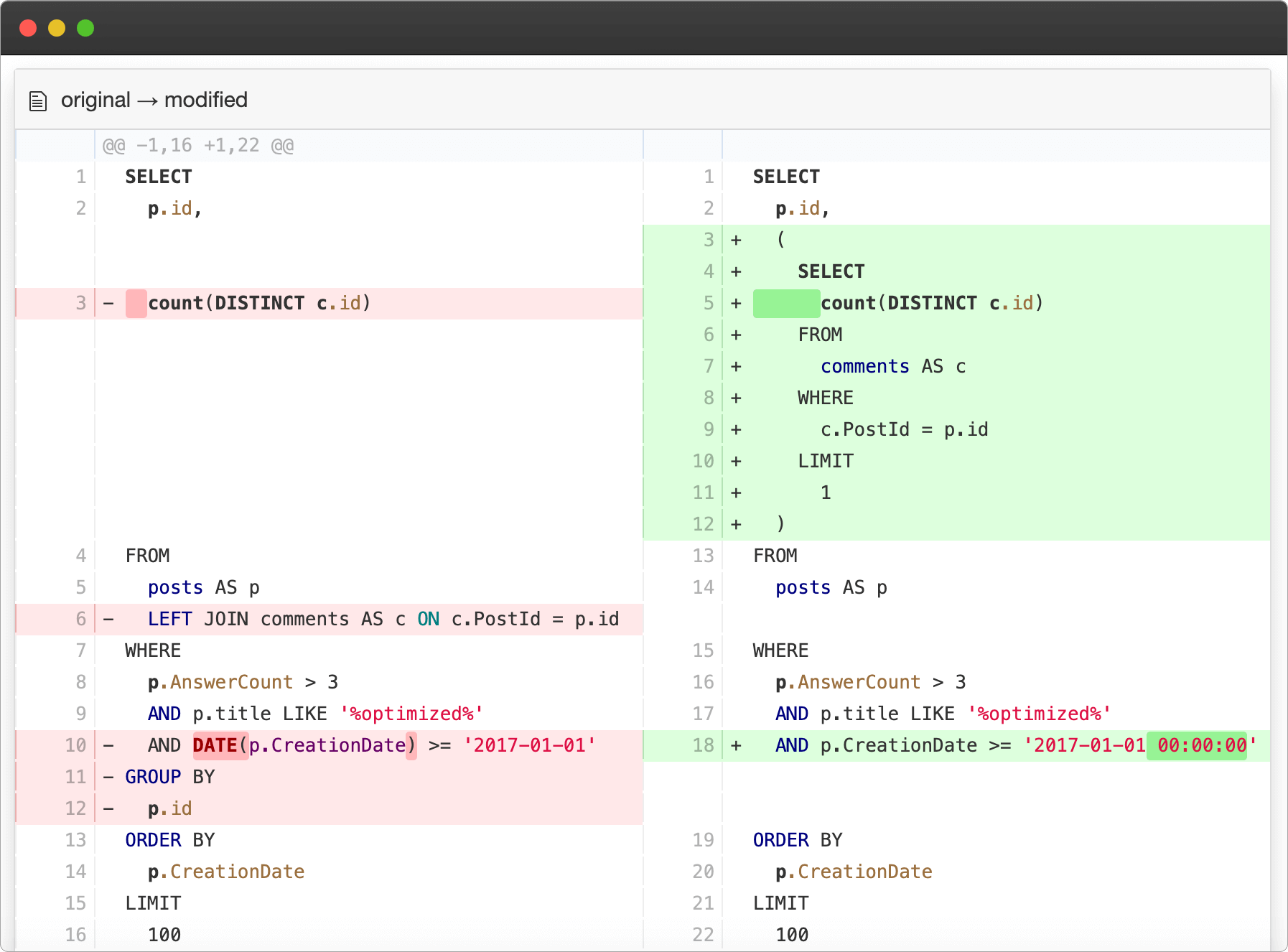Select left-pane line number 10

(75, 745)
